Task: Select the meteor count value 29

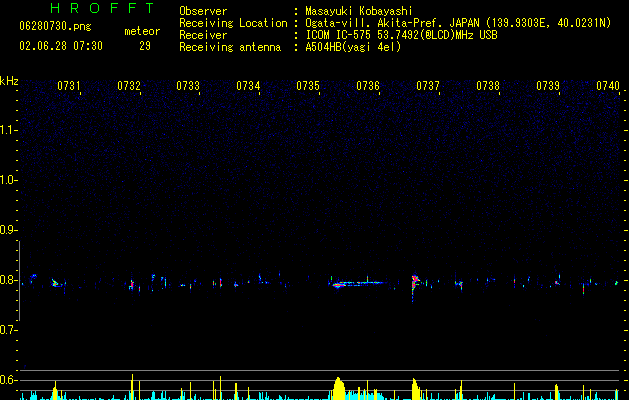Action: [x=145, y=46]
